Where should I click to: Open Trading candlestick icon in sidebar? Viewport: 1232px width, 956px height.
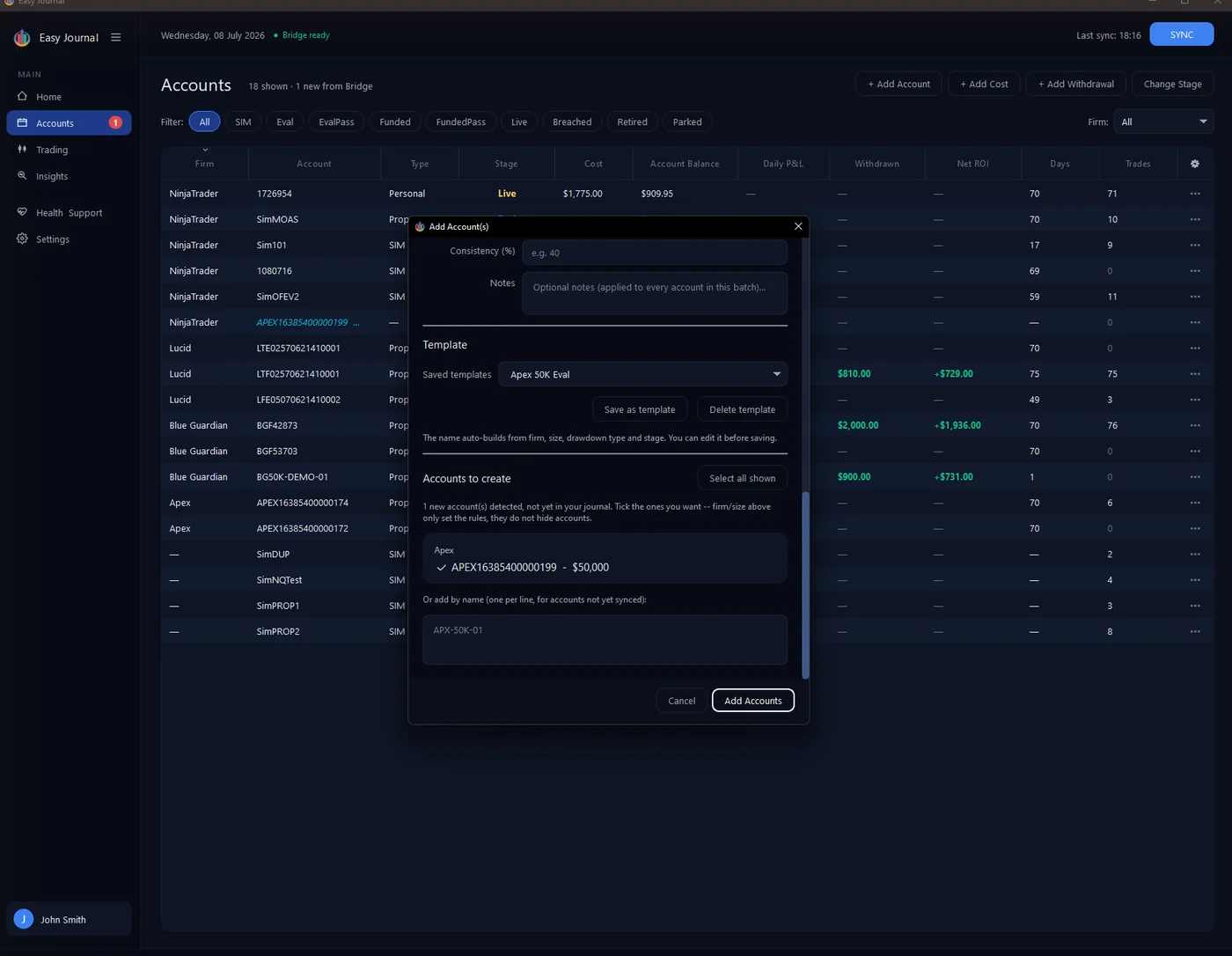[23, 150]
